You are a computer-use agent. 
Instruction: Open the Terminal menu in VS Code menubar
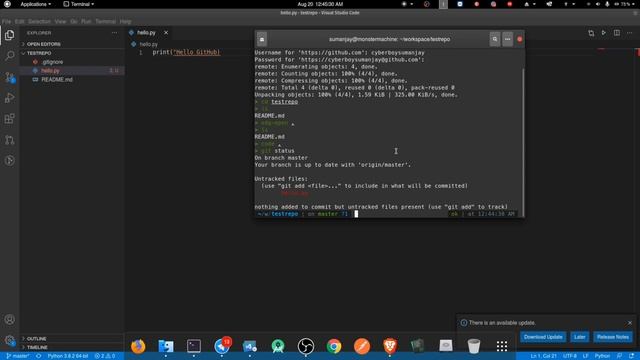106,21
